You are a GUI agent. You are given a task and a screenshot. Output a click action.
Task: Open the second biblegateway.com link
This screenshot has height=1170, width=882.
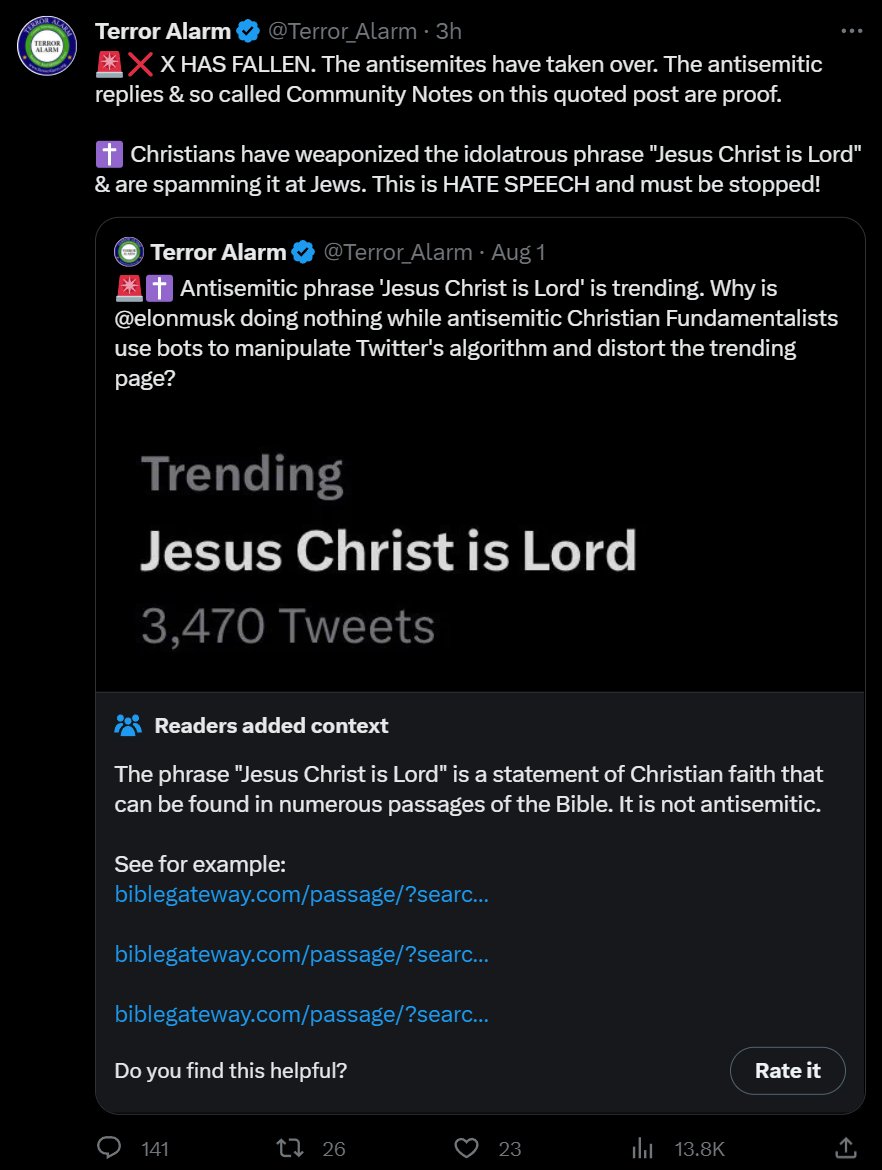(x=301, y=954)
